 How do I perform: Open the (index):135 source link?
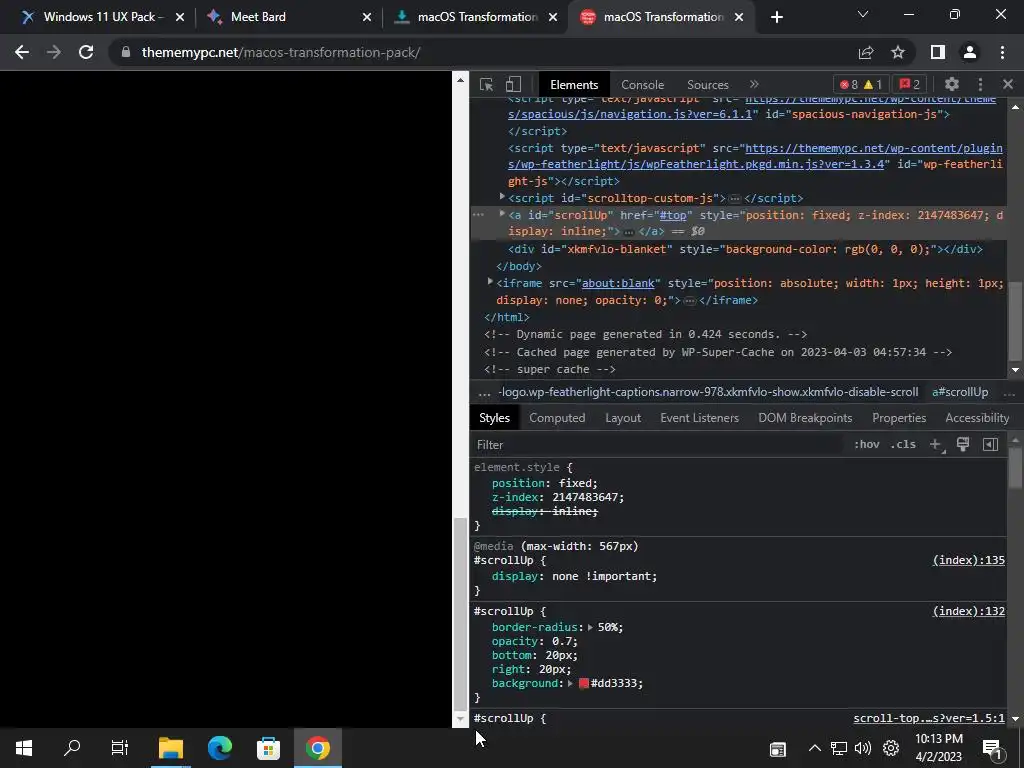click(x=968, y=560)
